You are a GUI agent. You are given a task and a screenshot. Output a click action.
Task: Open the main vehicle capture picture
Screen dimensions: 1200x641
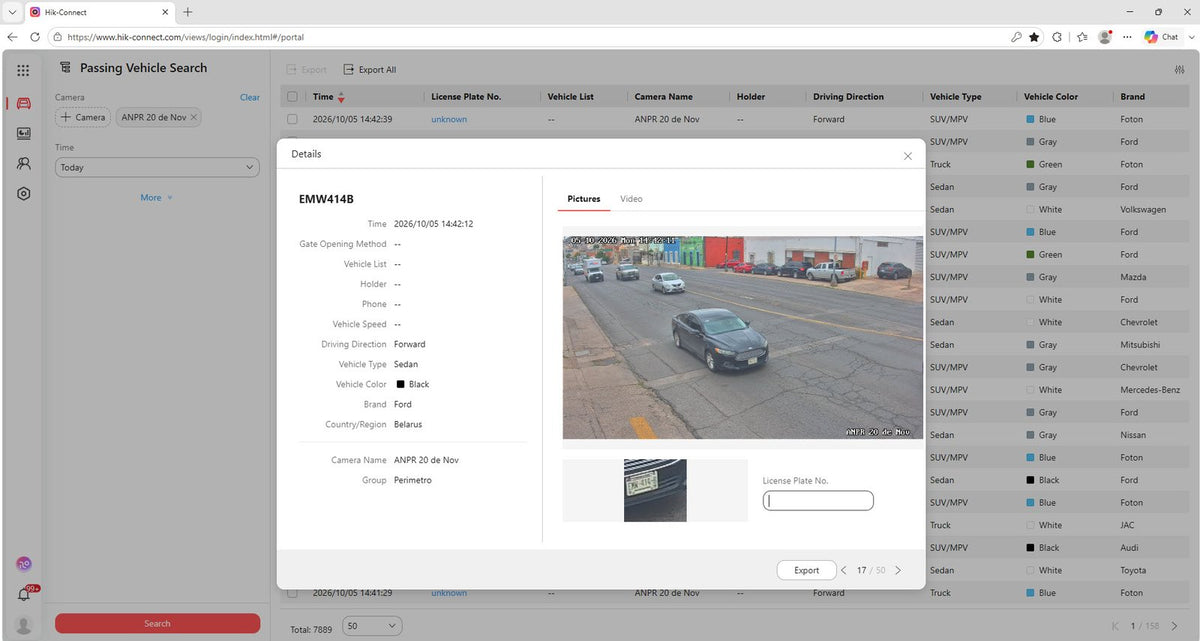(x=743, y=338)
